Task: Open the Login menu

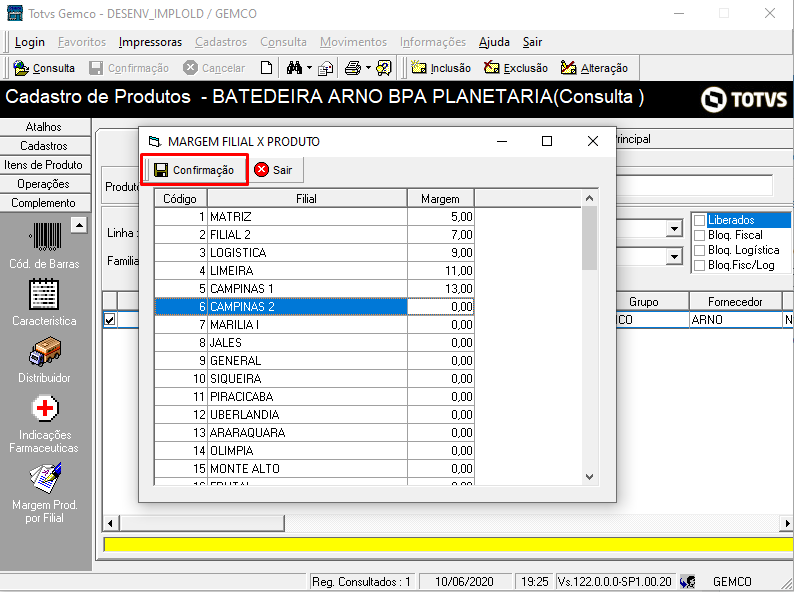Action: click(x=30, y=42)
